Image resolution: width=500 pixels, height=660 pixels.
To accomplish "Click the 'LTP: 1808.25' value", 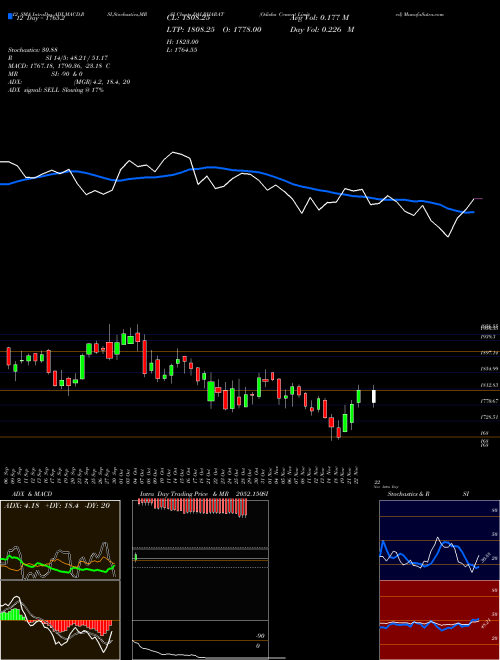I will pyautogui.click(x=190, y=29).
